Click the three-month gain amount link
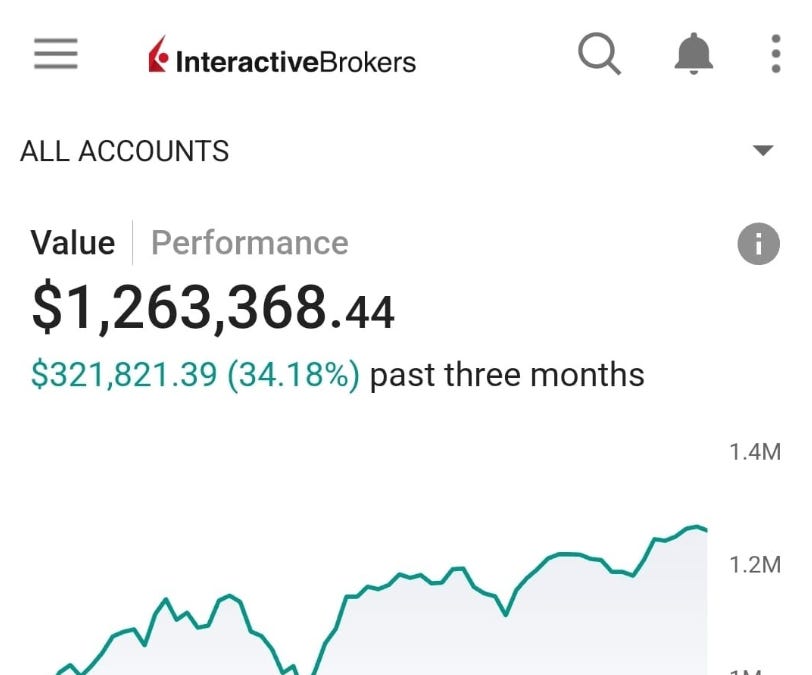This screenshot has height=675, width=812. 125,374
